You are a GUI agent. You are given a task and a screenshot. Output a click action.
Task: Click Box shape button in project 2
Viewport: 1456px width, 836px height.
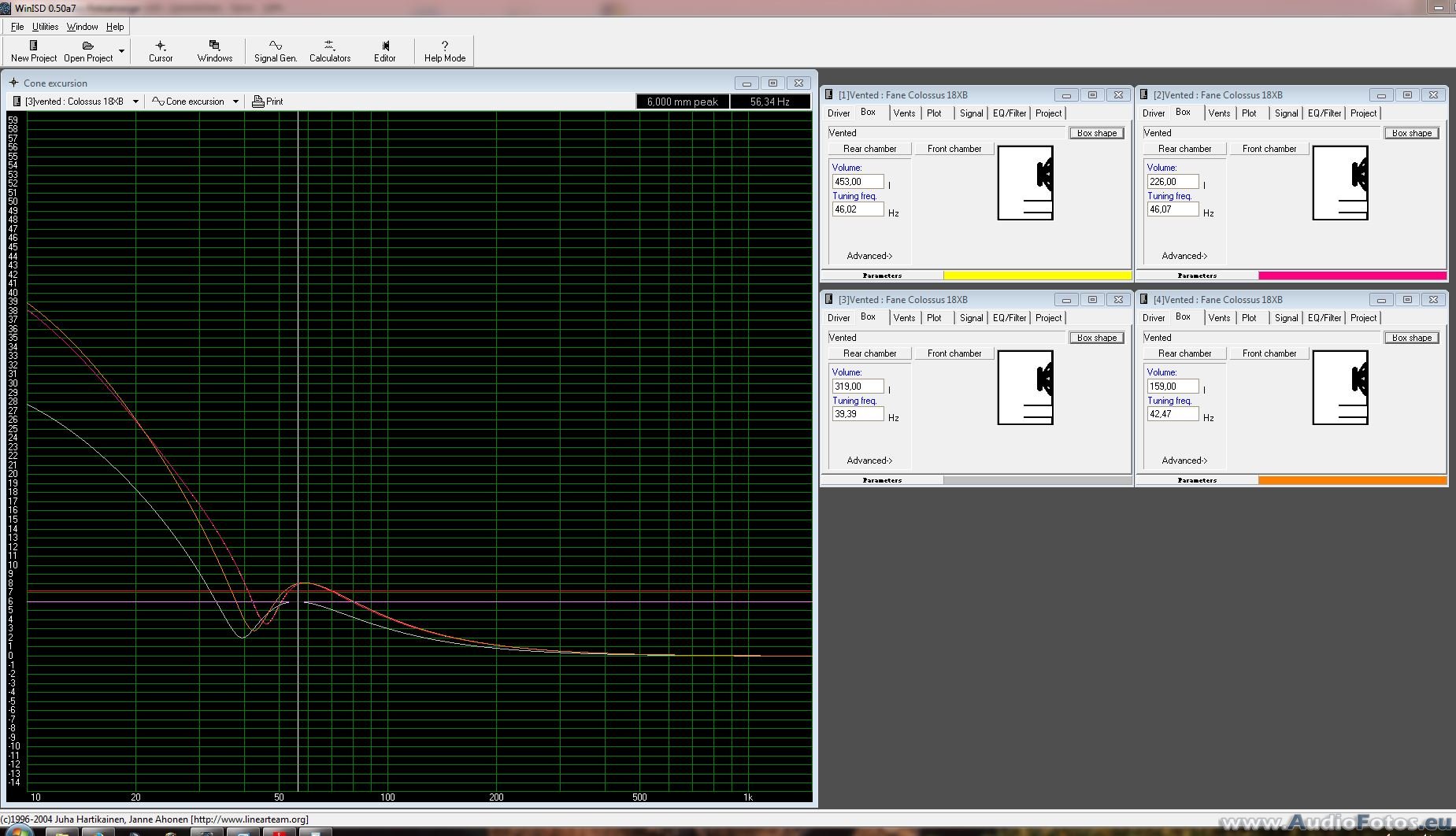(1411, 133)
